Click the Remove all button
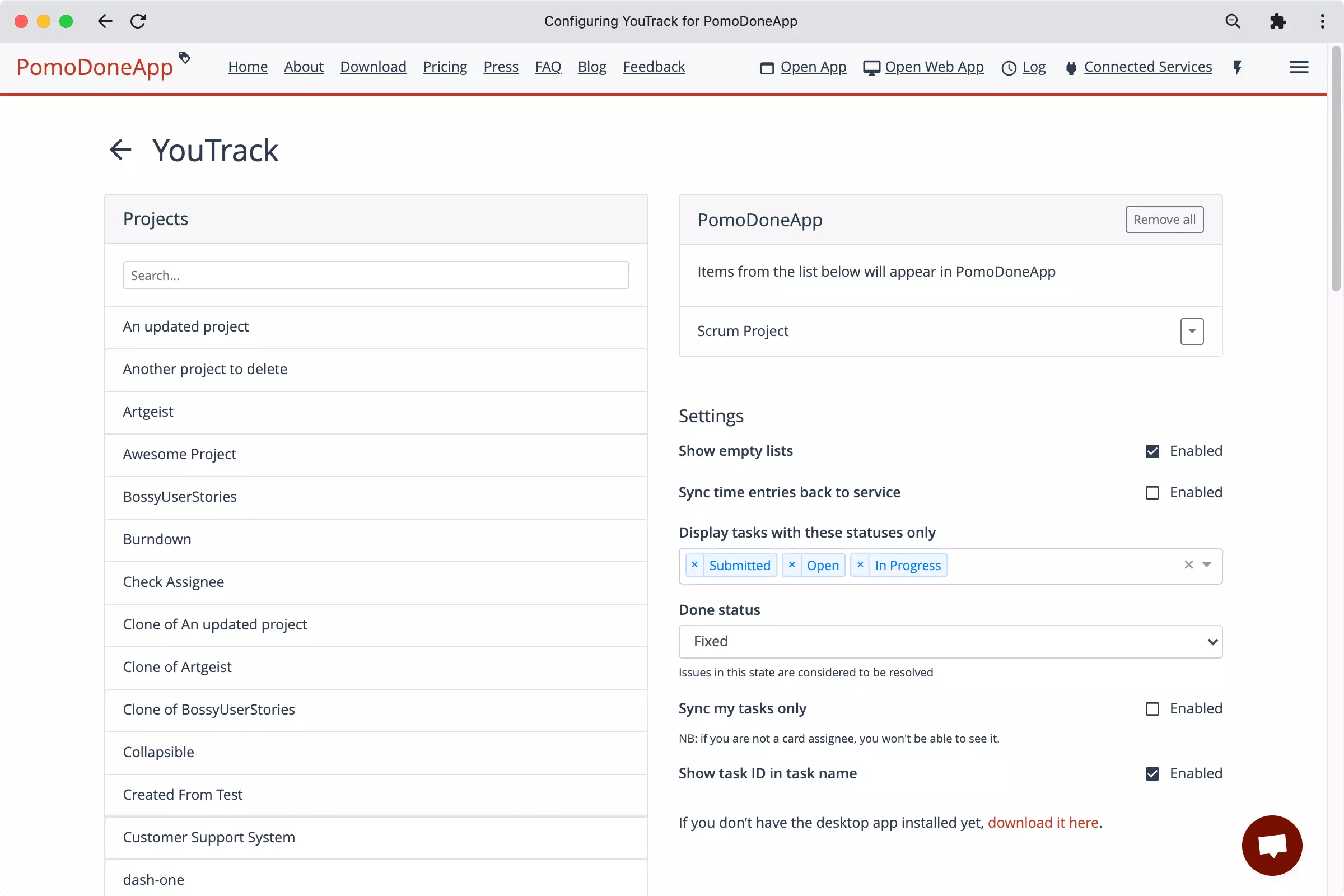This screenshot has width=1344, height=896. click(1164, 219)
